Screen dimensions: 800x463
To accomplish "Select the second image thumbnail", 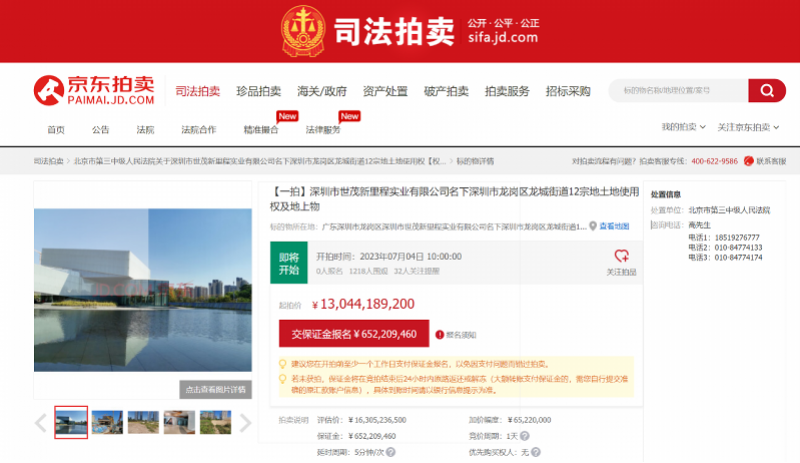I will point(107,422).
